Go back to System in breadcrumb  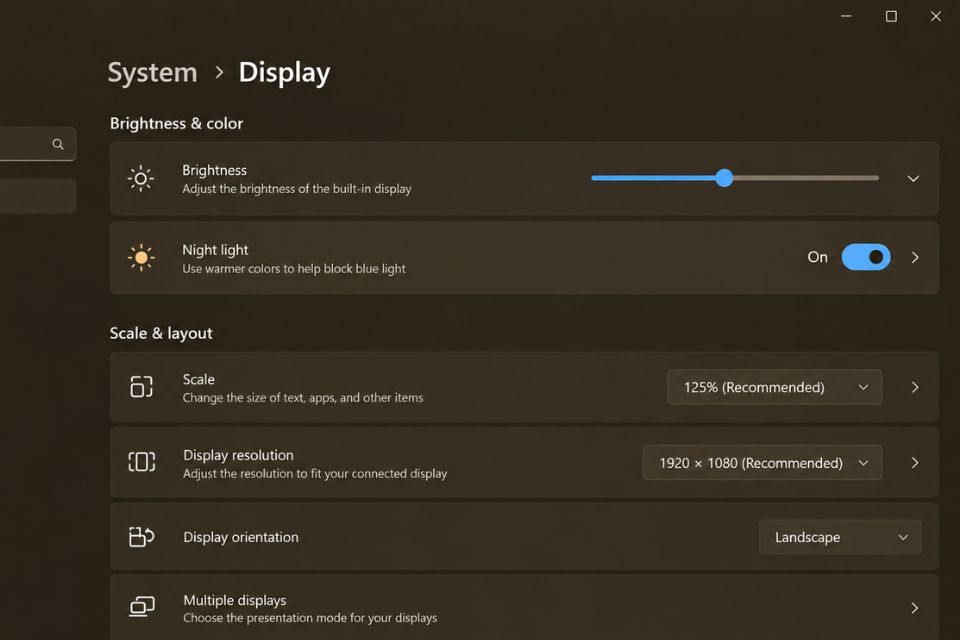pos(152,73)
